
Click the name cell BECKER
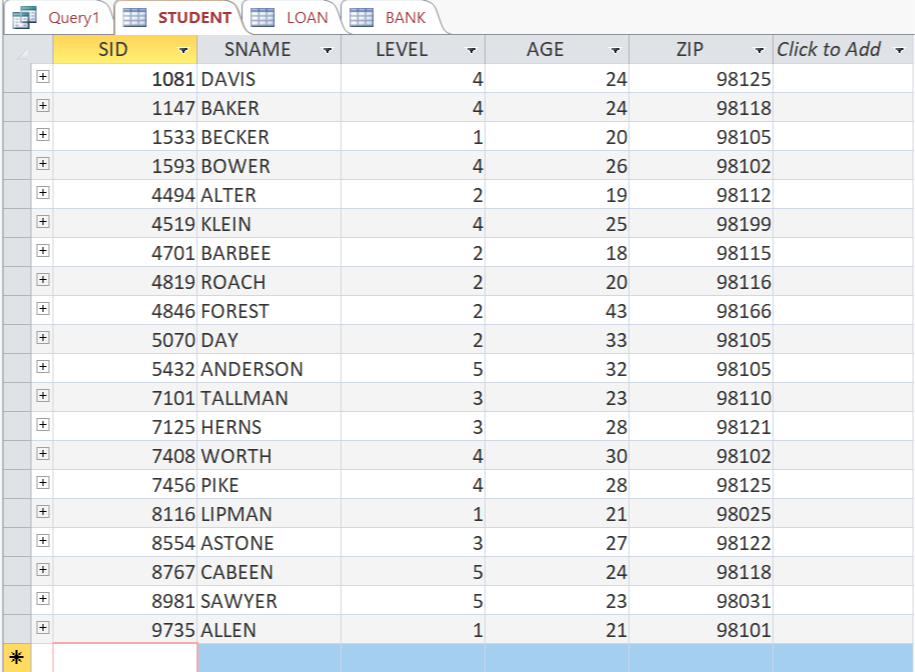(269, 137)
